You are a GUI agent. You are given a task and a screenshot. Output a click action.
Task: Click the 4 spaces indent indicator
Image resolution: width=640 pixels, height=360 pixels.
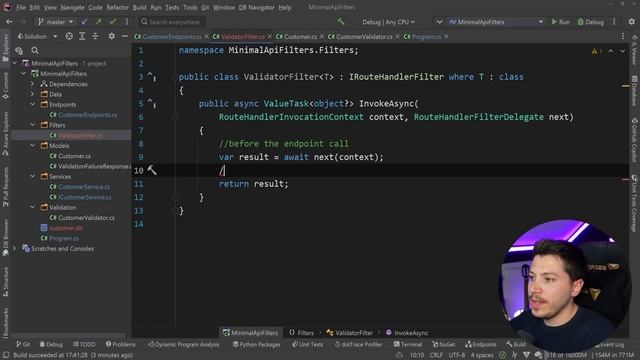point(482,355)
